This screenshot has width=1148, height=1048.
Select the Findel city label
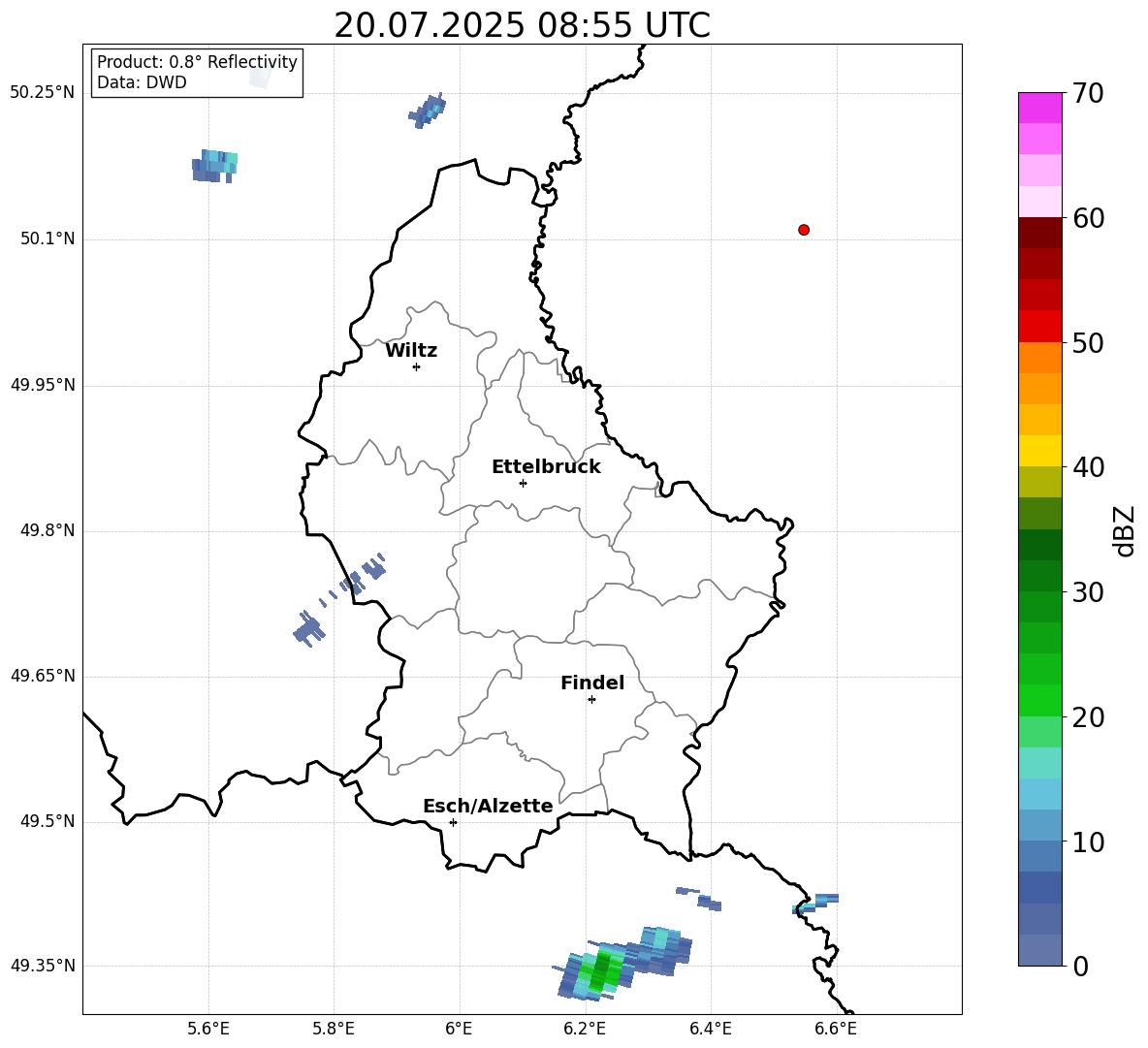(592, 683)
